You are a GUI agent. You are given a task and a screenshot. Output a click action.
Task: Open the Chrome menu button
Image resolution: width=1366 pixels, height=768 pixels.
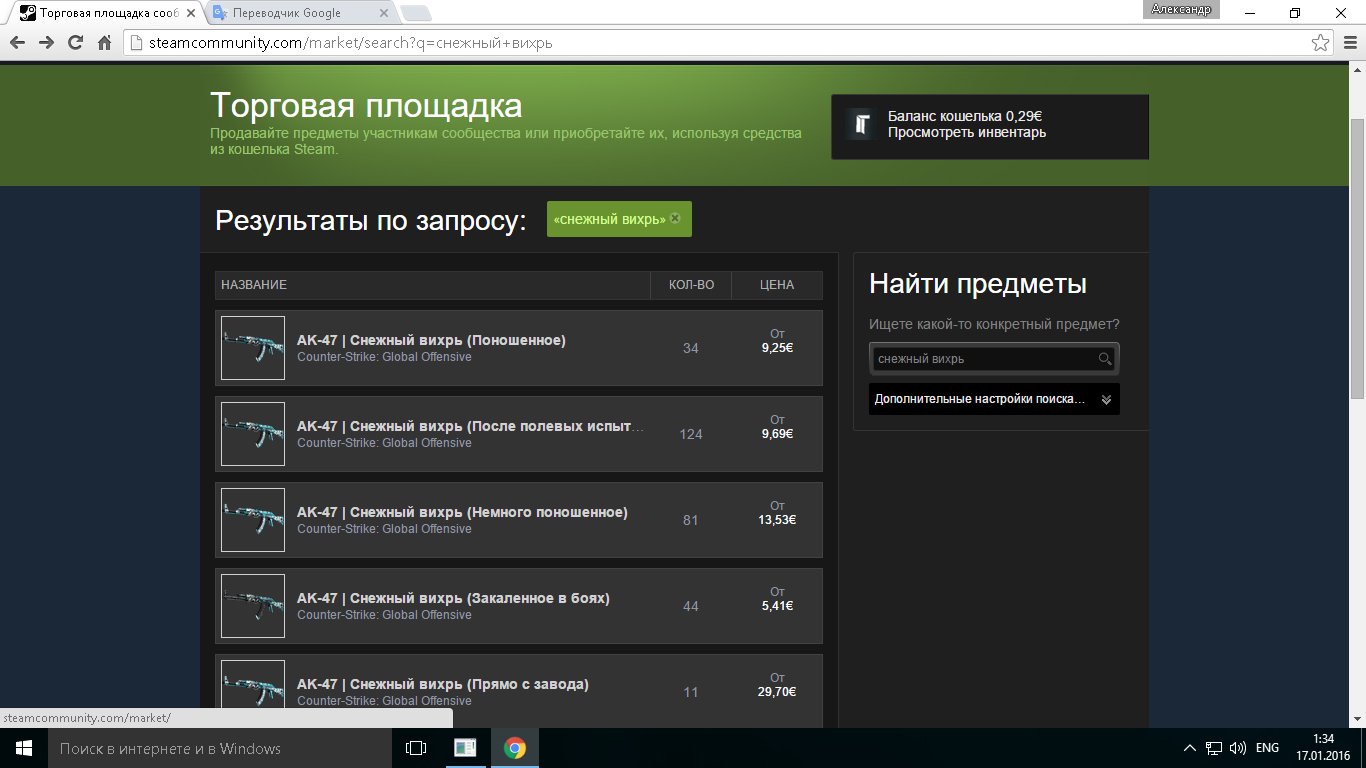(x=1349, y=43)
